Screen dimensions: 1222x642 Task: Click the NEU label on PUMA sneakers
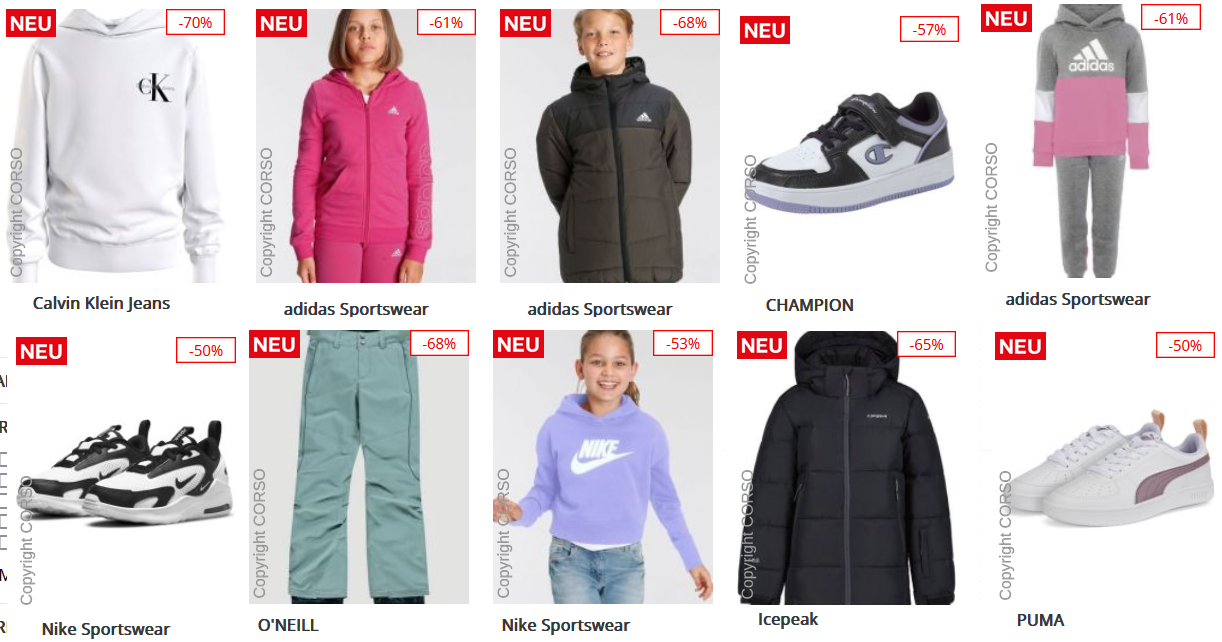pyautogui.click(x=1020, y=347)
